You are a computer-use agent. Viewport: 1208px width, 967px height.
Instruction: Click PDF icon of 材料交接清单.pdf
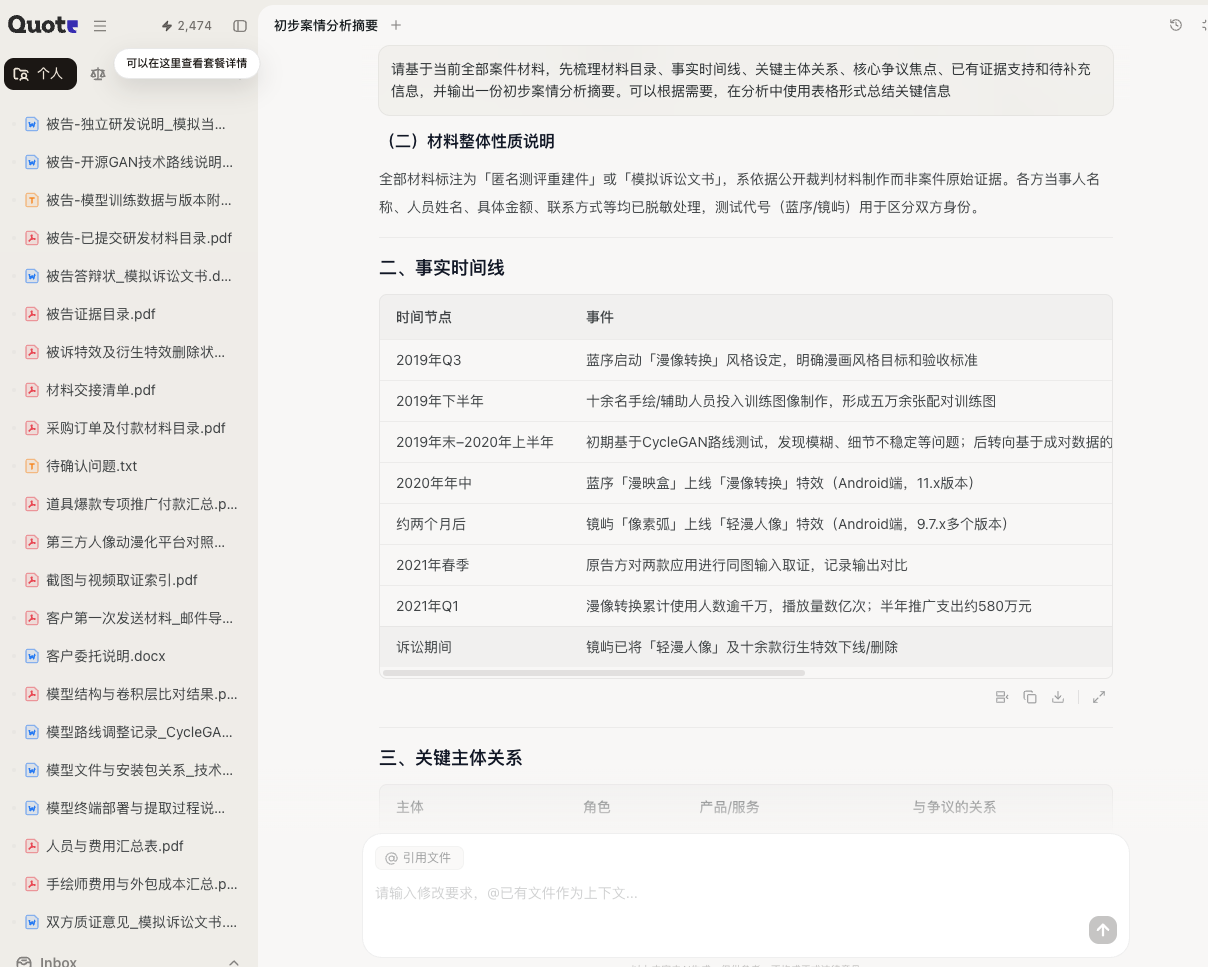point(32,390)
